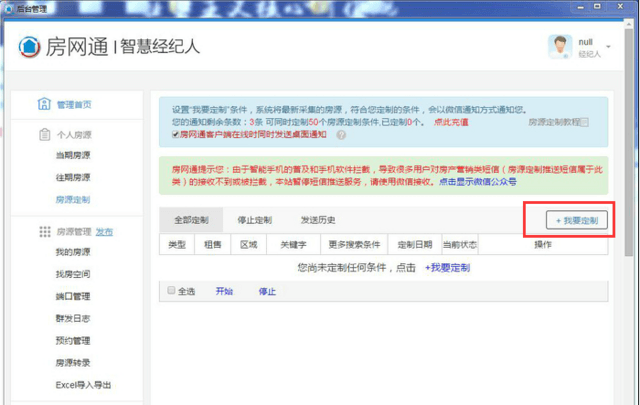Viewport: 640px width, 405px height.
Task: Click the 类型 column header
Action: point(177,245)
